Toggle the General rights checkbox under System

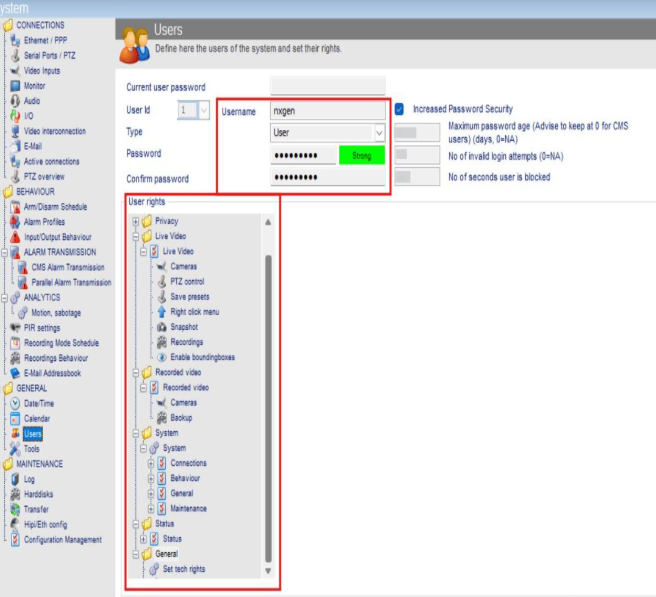coord(161,493)
